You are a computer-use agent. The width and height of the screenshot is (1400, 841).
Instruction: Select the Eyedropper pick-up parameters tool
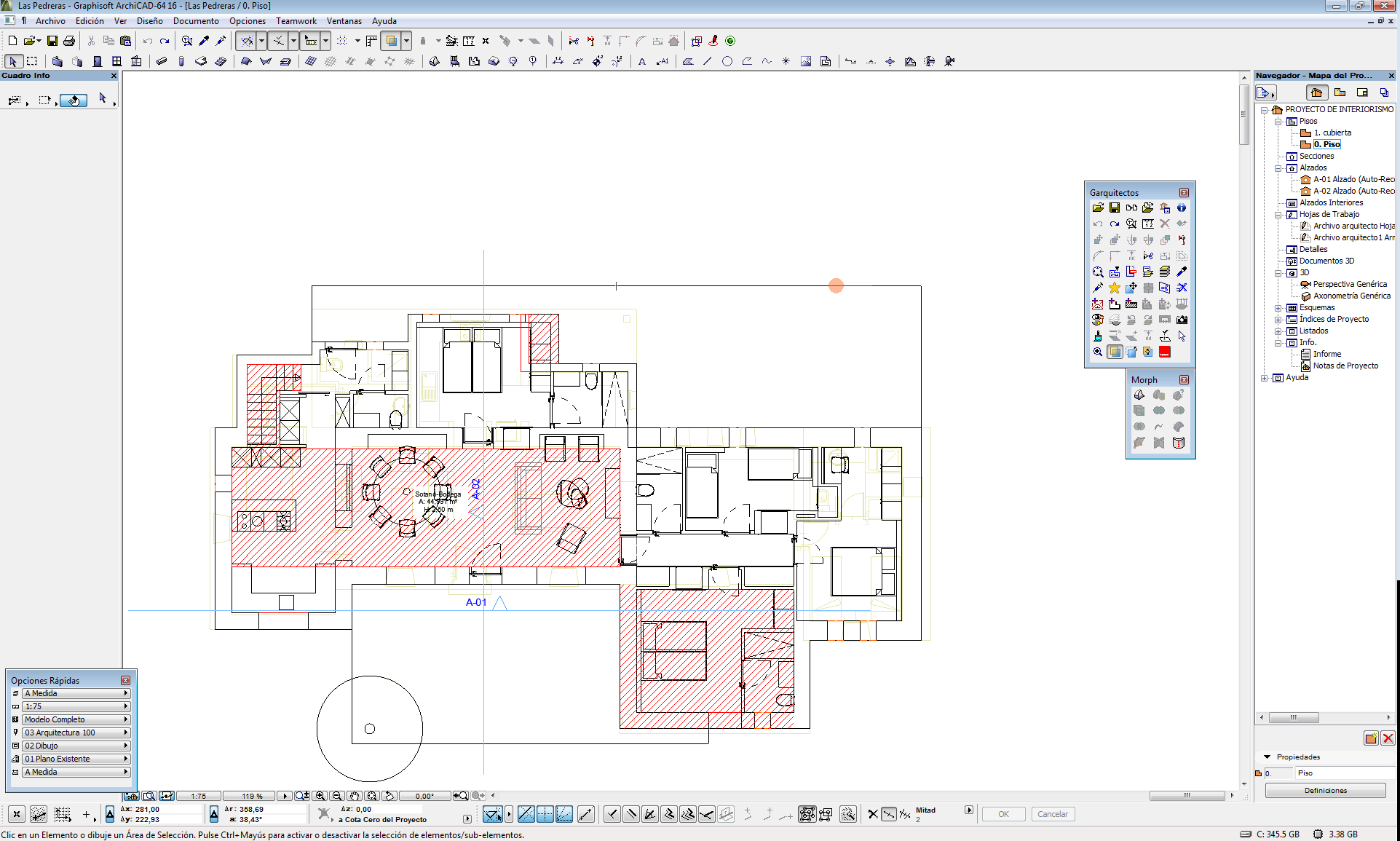tap(205, 41)
